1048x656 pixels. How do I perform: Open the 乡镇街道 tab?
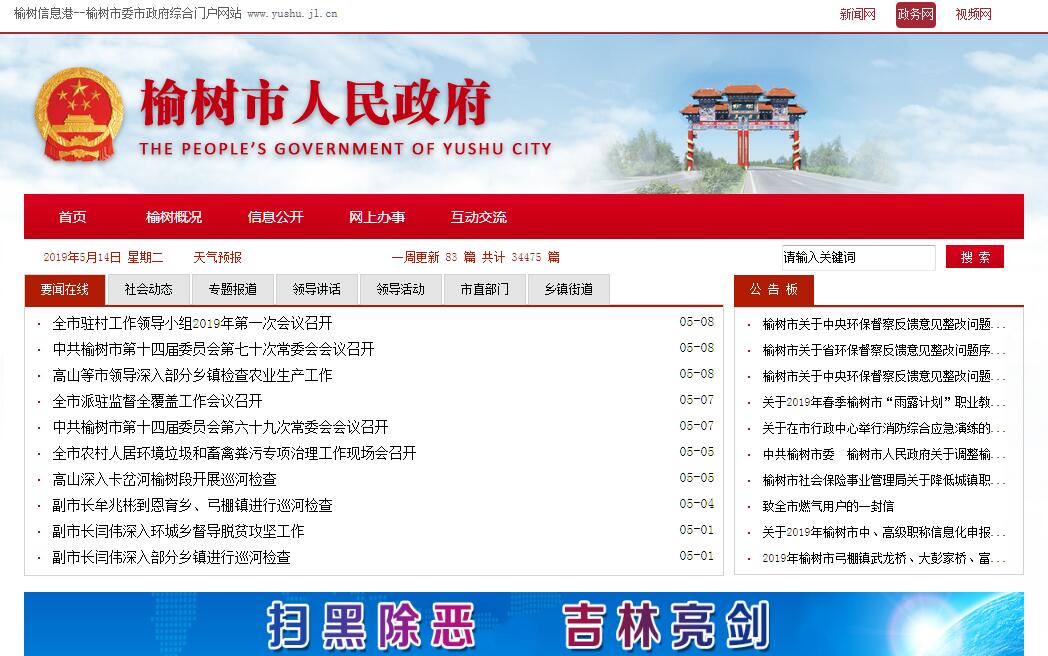(x=569, y=289)
